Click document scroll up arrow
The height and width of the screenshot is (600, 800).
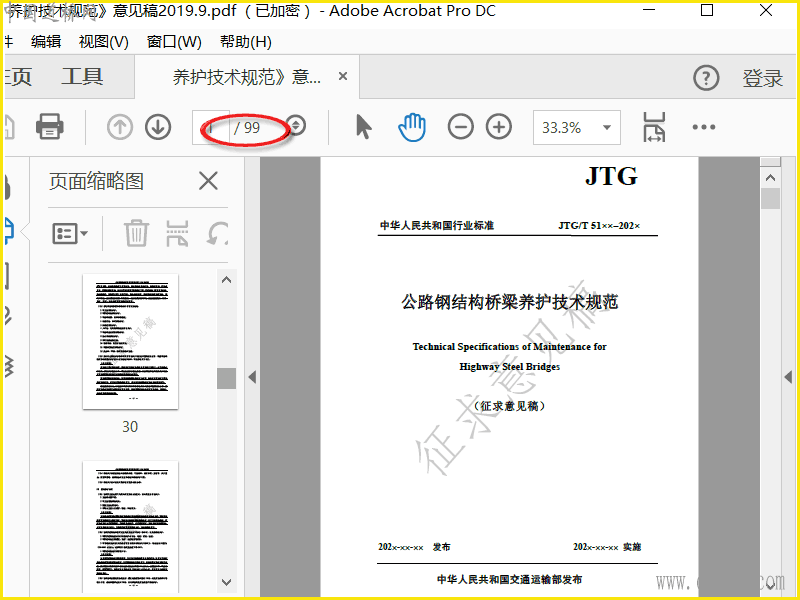pos(770,178)
